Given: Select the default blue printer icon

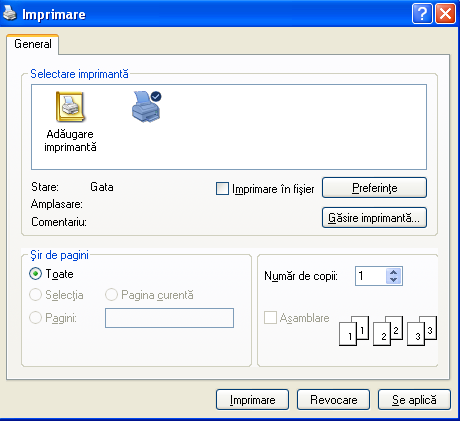Looking at the screenshot, I should click(146, 106).
